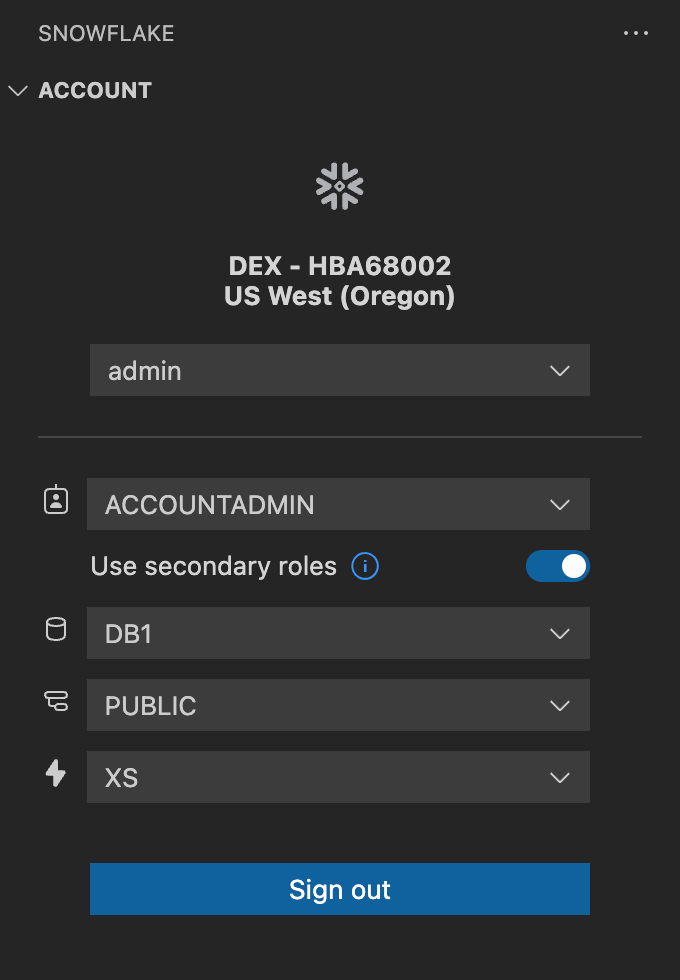The width and height of the screenshot is (680, 980).
Task: Open the XS warehouse size dropdown
Action: click(339, 777)
